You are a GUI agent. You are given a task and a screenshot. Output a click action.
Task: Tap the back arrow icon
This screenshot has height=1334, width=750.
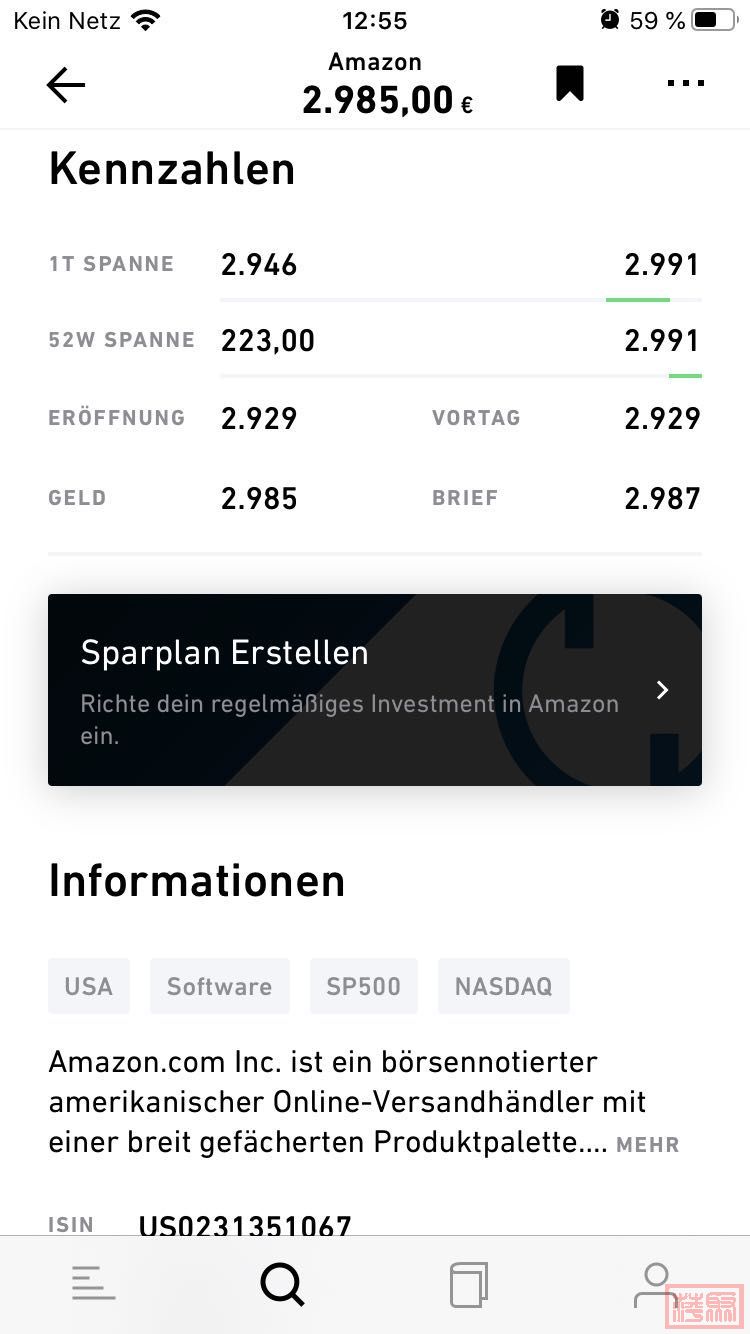(66, 86)
